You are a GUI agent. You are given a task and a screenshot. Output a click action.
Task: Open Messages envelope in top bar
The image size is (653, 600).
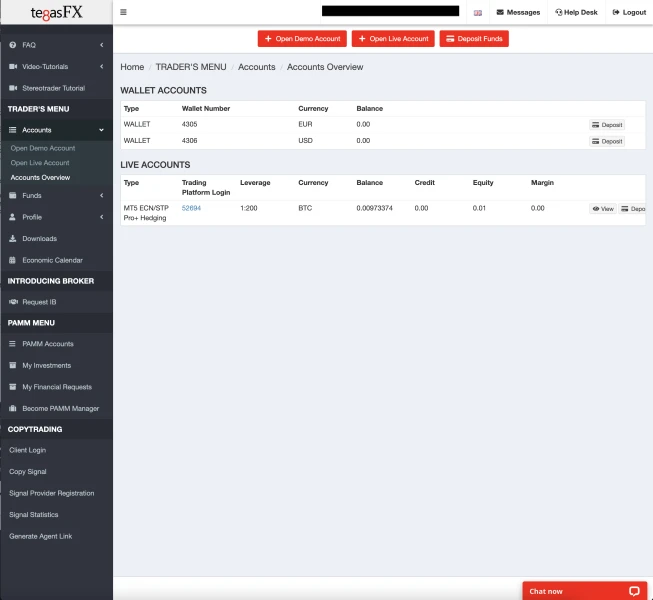point(518,12)
